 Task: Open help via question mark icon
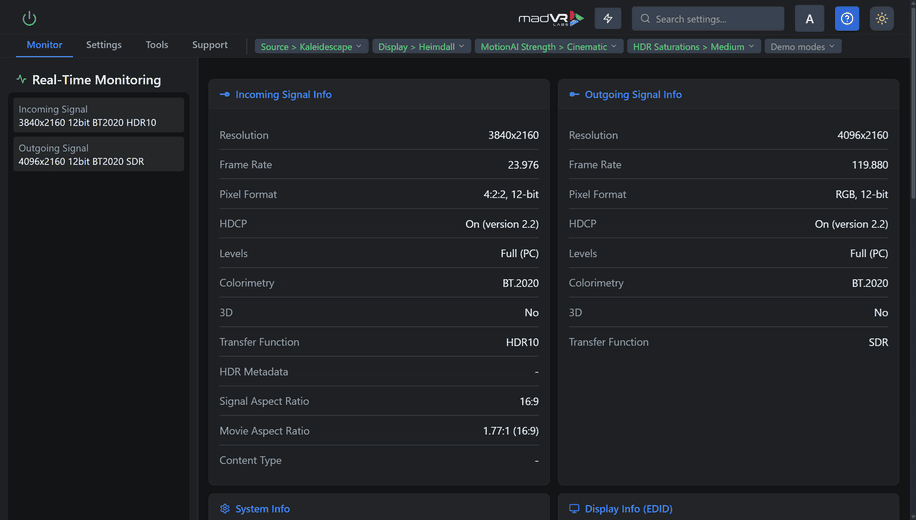click(x=846, y=18)
